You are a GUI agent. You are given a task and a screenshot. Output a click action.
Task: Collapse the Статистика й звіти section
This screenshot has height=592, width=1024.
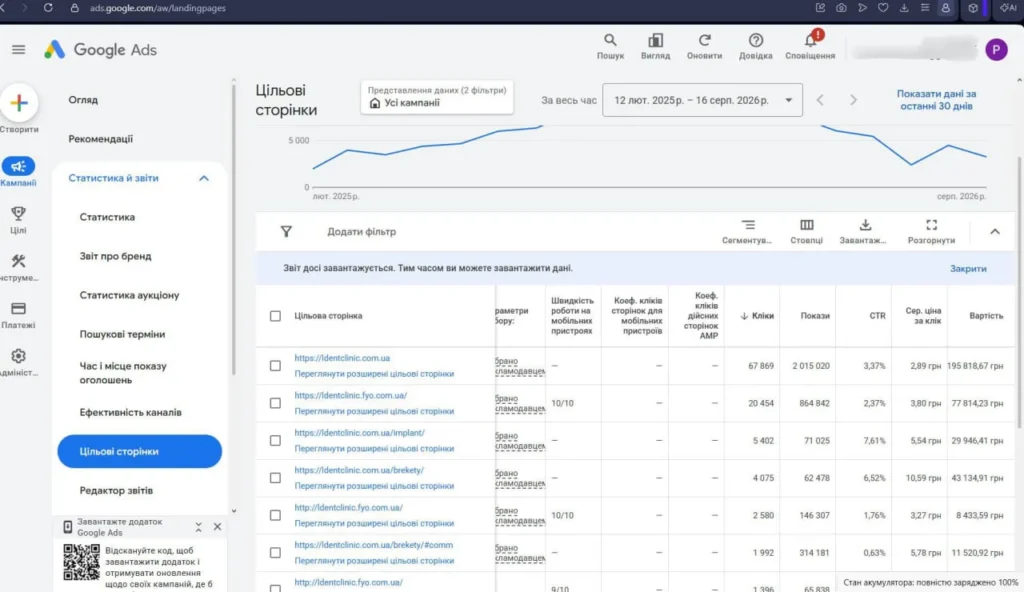(x=204, y=178)
